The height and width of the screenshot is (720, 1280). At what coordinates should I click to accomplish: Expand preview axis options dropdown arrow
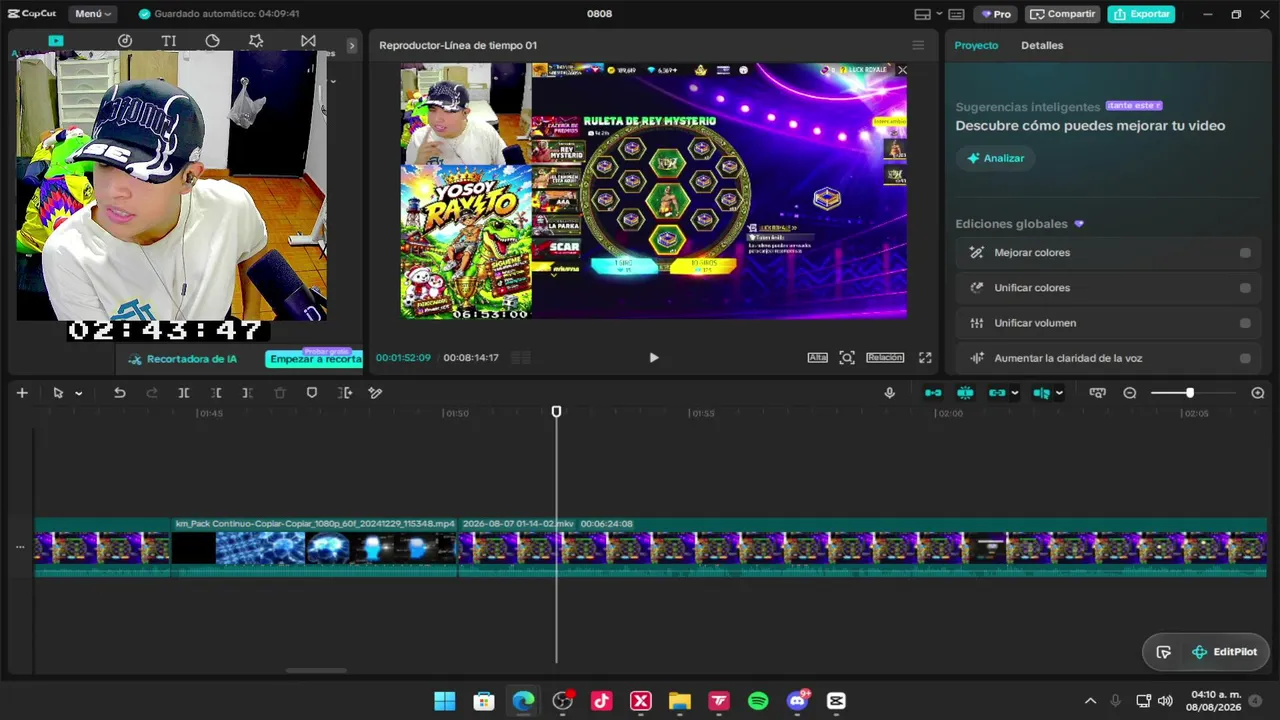tap(1059, 393)
